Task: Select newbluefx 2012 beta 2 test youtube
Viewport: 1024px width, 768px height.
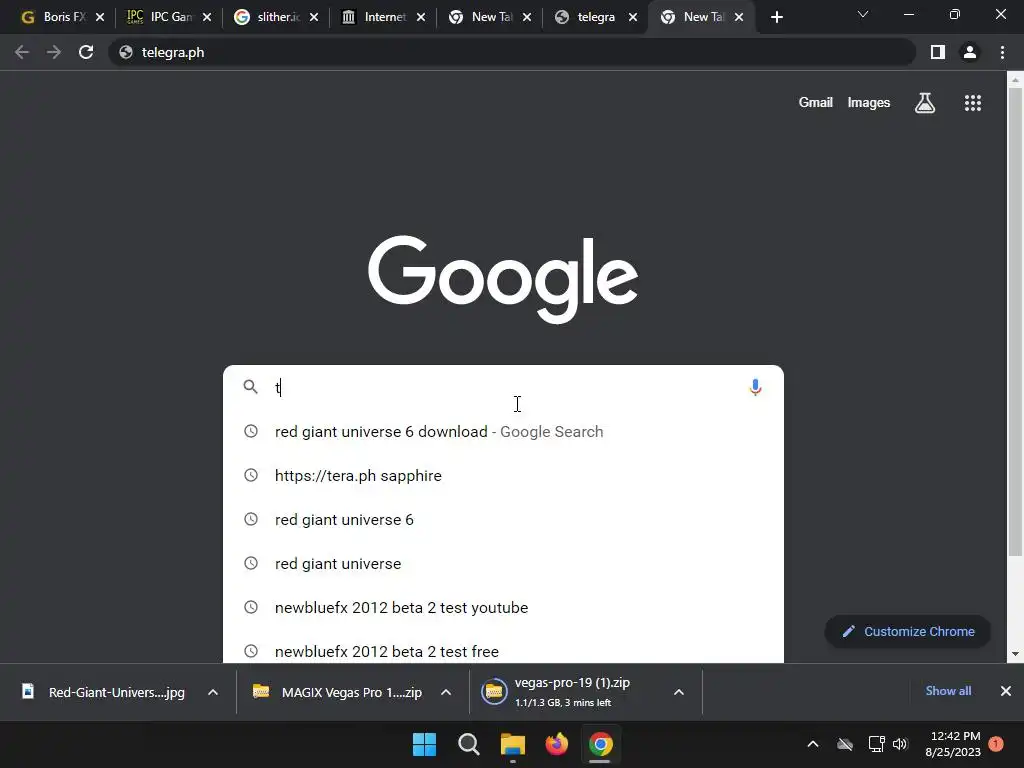Action: click(503, 607)
